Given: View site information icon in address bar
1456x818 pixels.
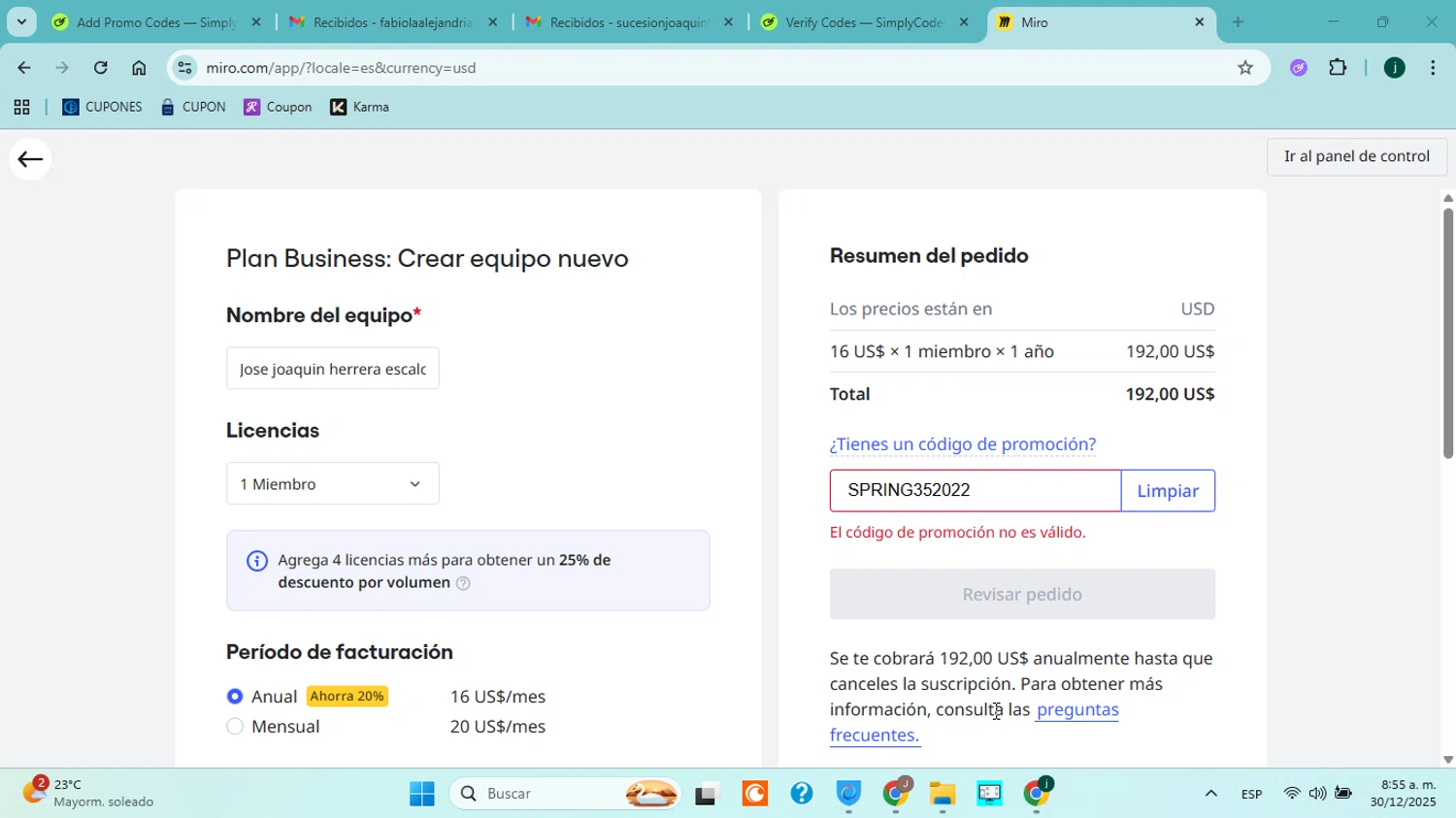Looking at the screenshot, I should (185, 68).
